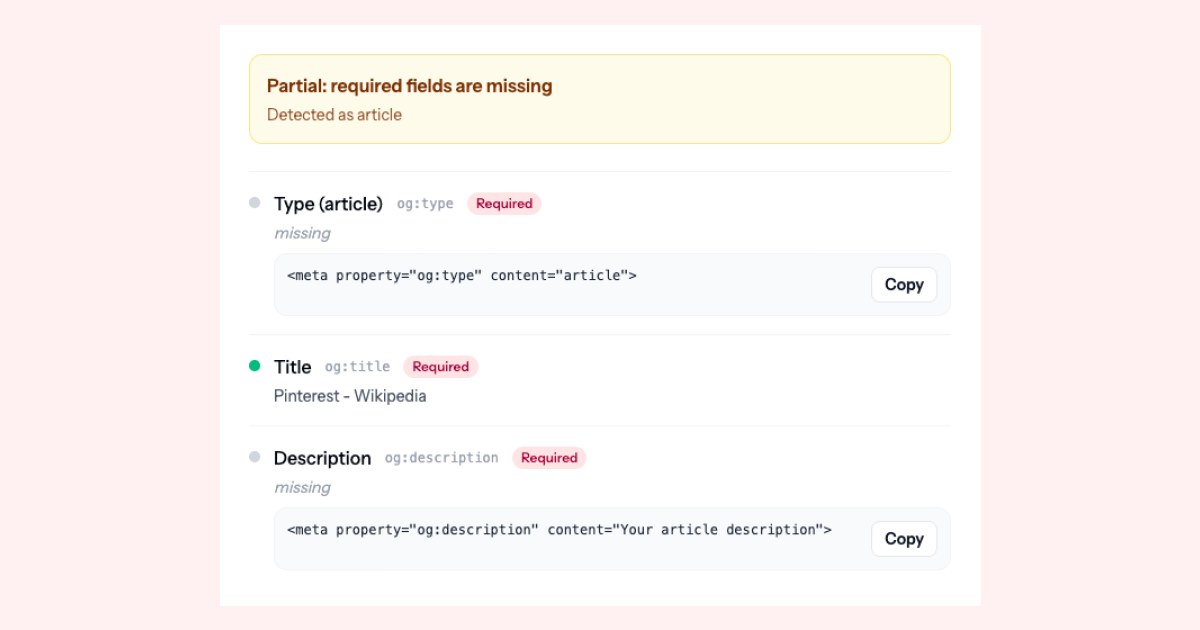The image size is (1200, 630).
Task: Click the 'missing' text under Description
Action: pos(302,487)
